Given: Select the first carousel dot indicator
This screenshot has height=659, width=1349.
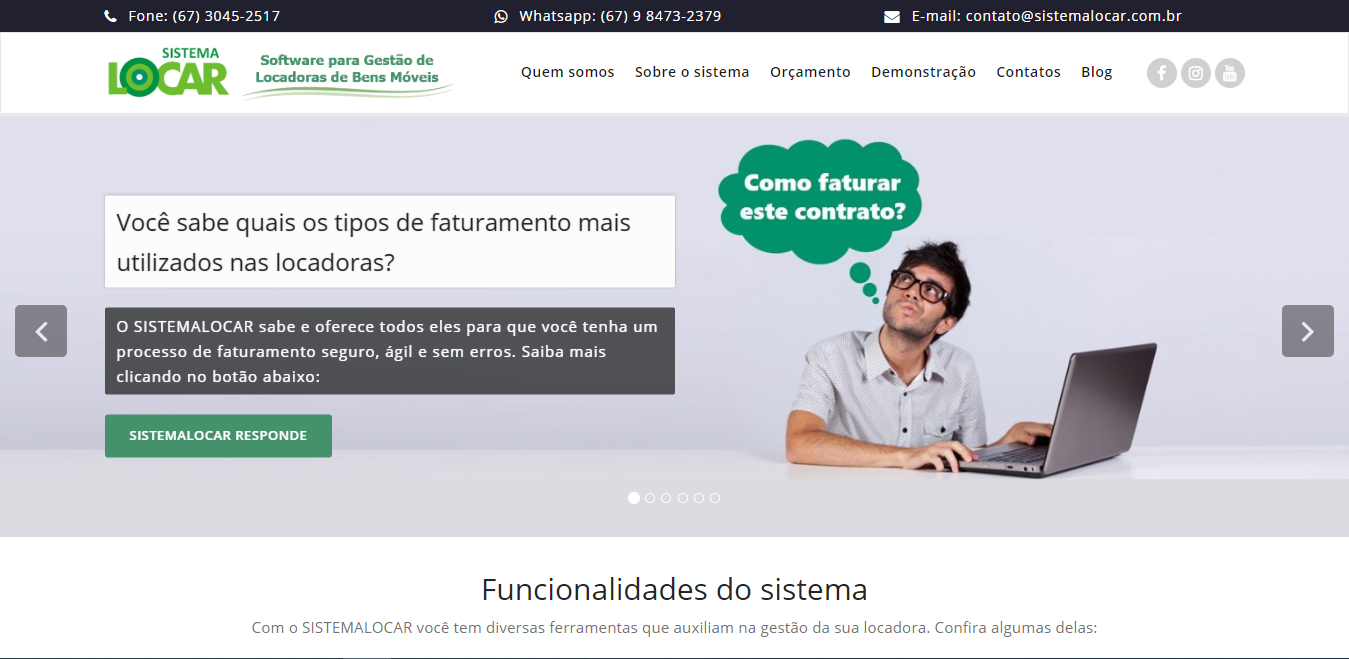Looking at the screenshot, I should click(x=634, y=498).
